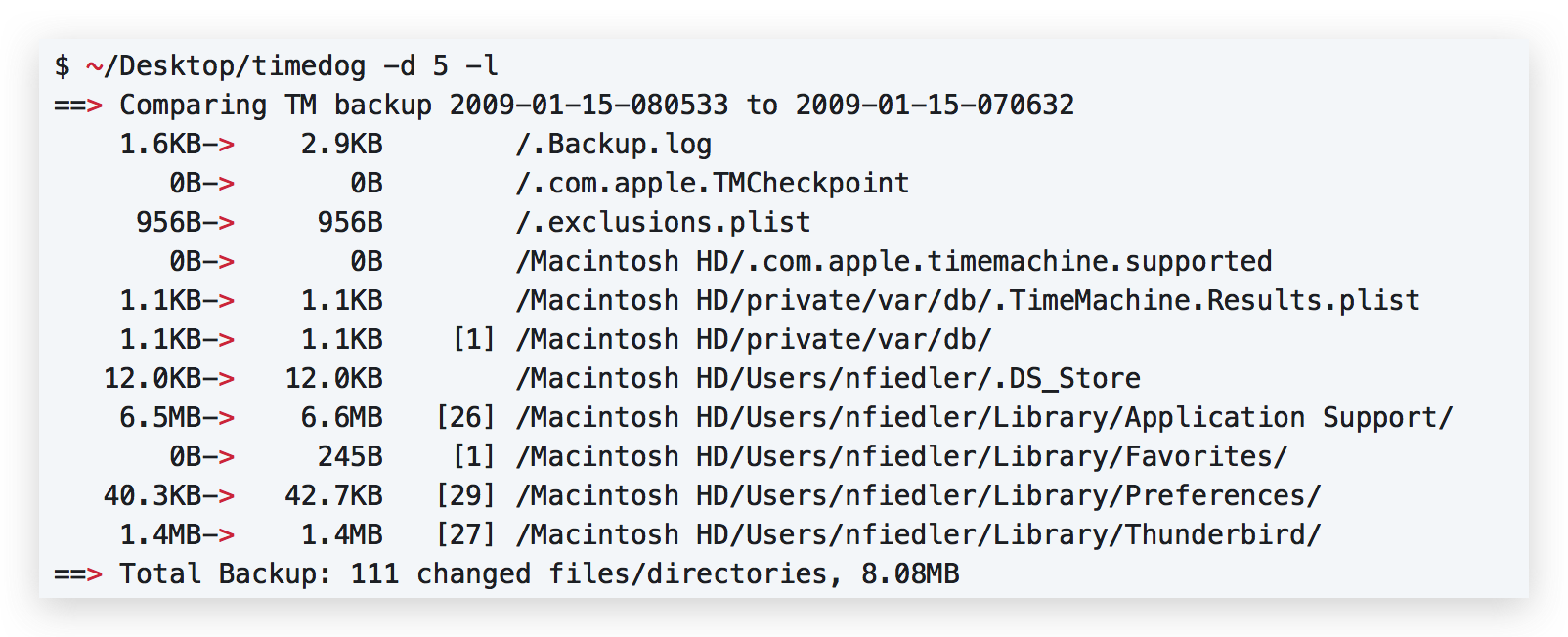Click the /private/var/db/ directory line
Image resolution: width=1568 pixels, height=637 pixels.
click(x=753, y=339)
